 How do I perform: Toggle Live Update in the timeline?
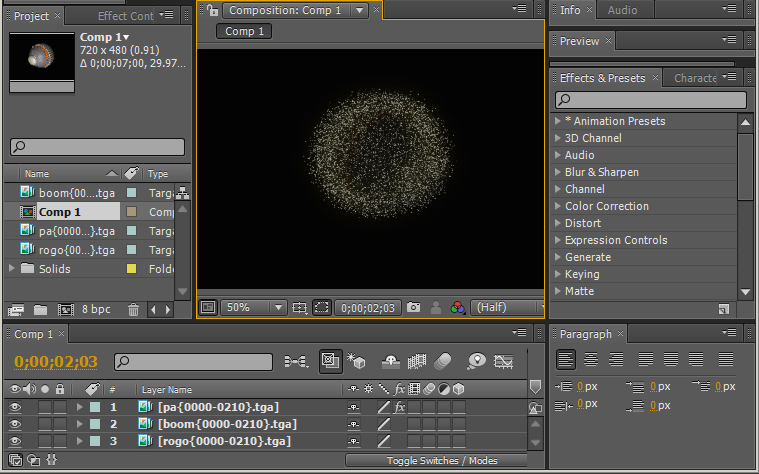click(x=331, y=361)
